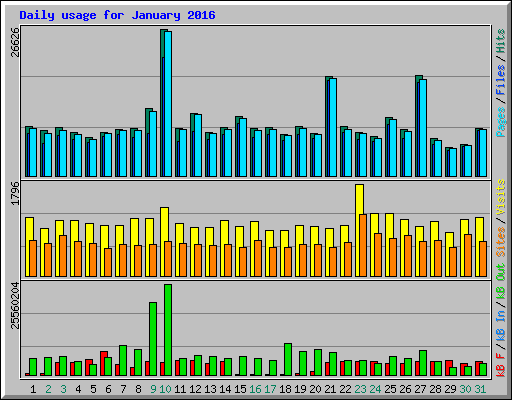Click day label 28 on the axis
This screenshot has width=512, height=400.
click(x=435, y=389)
